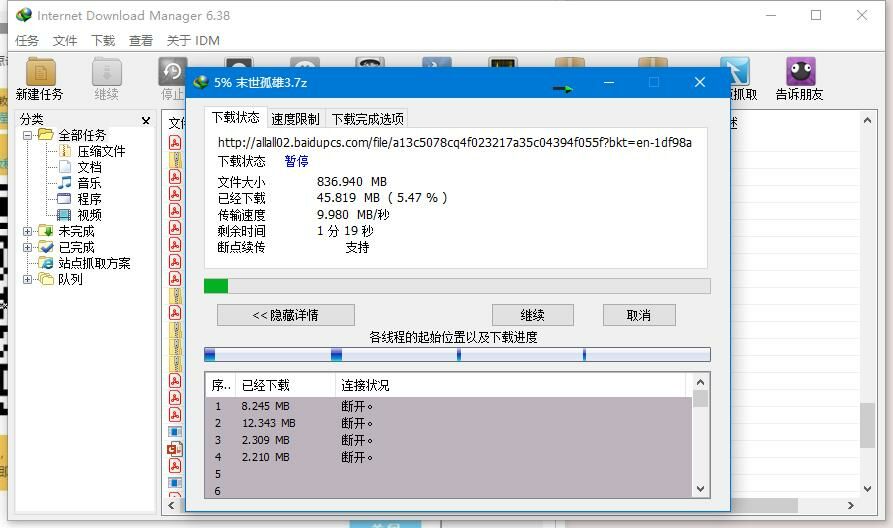Click the 继续 toolbar icon
The width and height of the screenshot is (893, 528).
[106, 79]
